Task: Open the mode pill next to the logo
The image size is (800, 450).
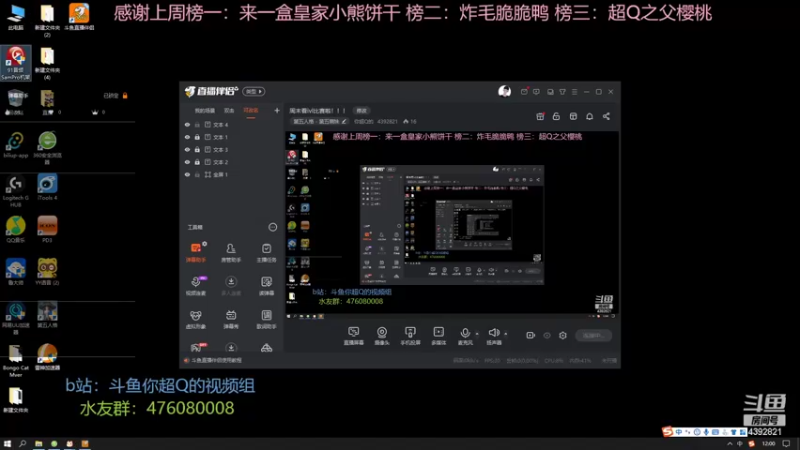Action: tap(254, 91)
